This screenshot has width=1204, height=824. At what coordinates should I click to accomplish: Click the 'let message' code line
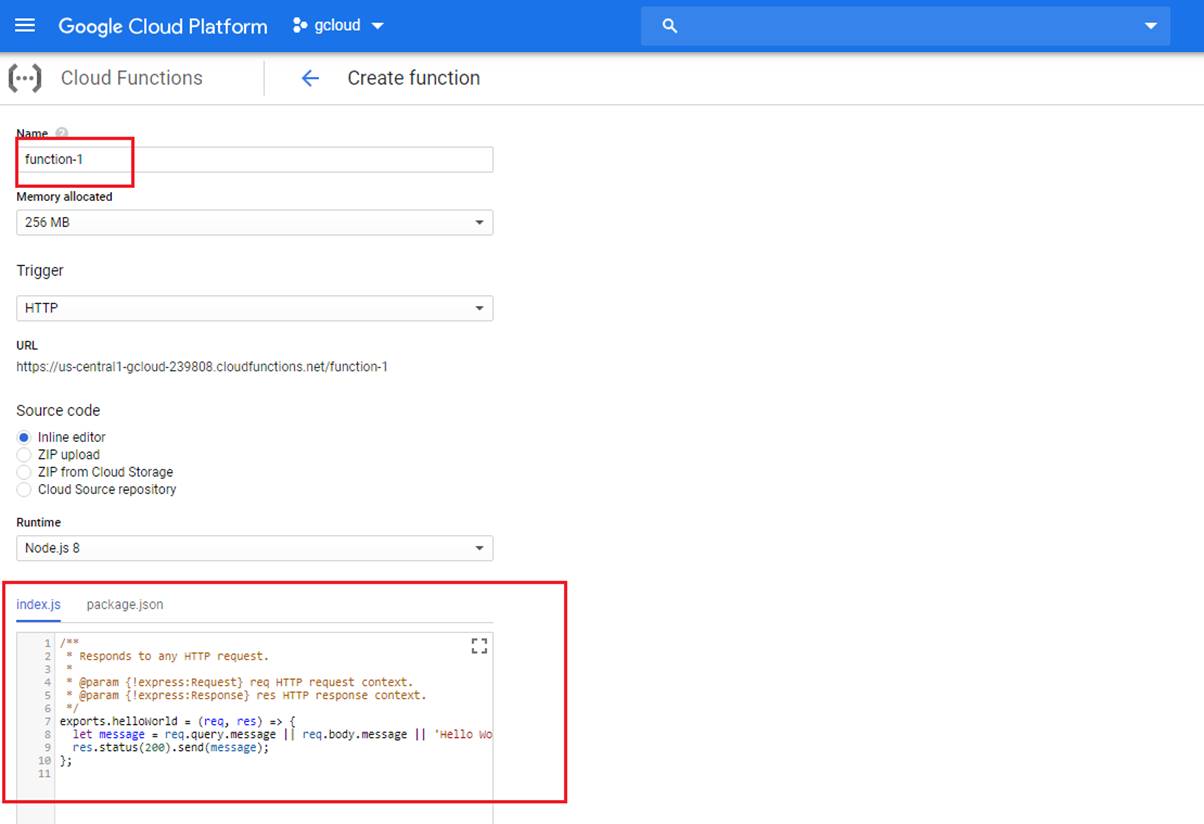(x=282, y=734)
